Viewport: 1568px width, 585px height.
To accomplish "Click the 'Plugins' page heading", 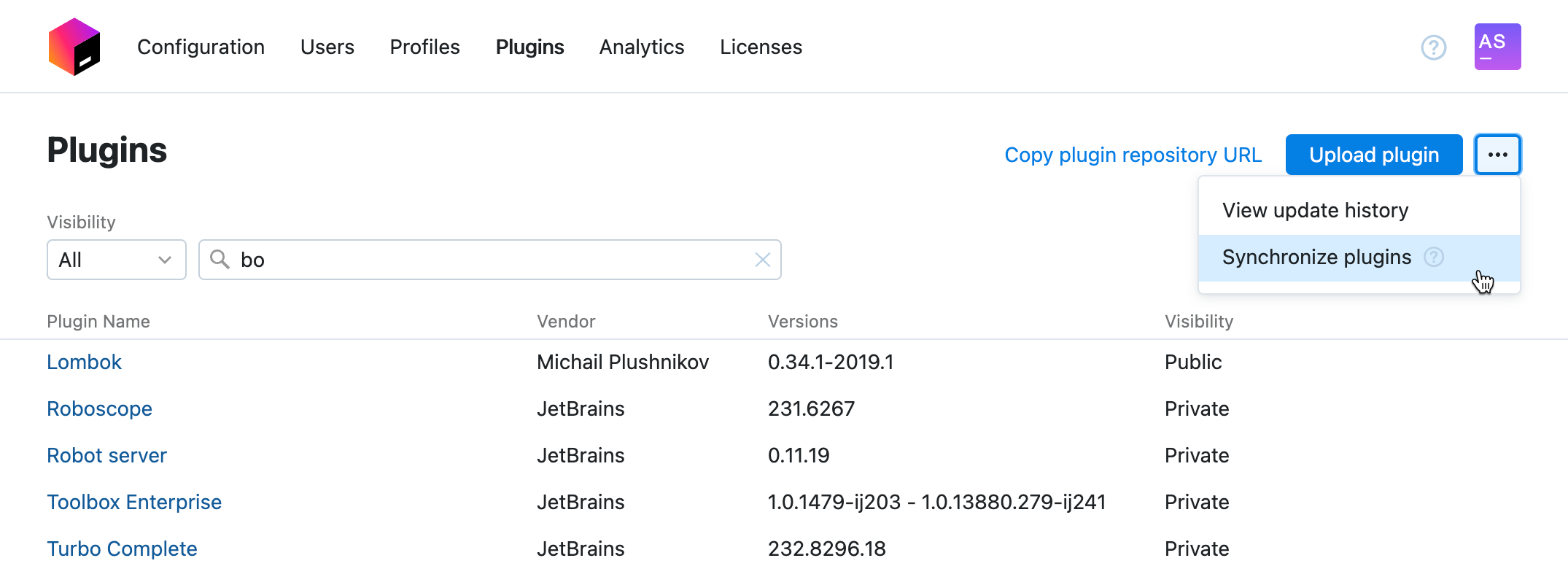I will [x=107, y=151].
